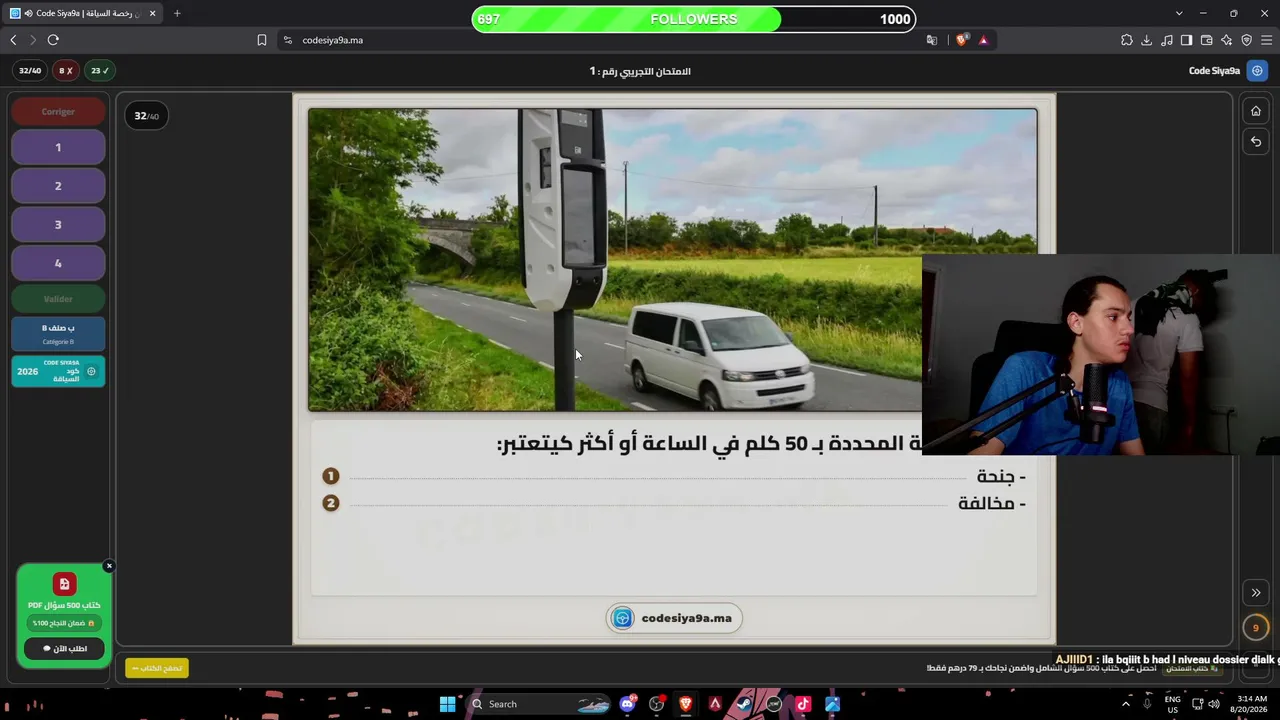Click the 32/40 question counter badge

coord(147,116)
